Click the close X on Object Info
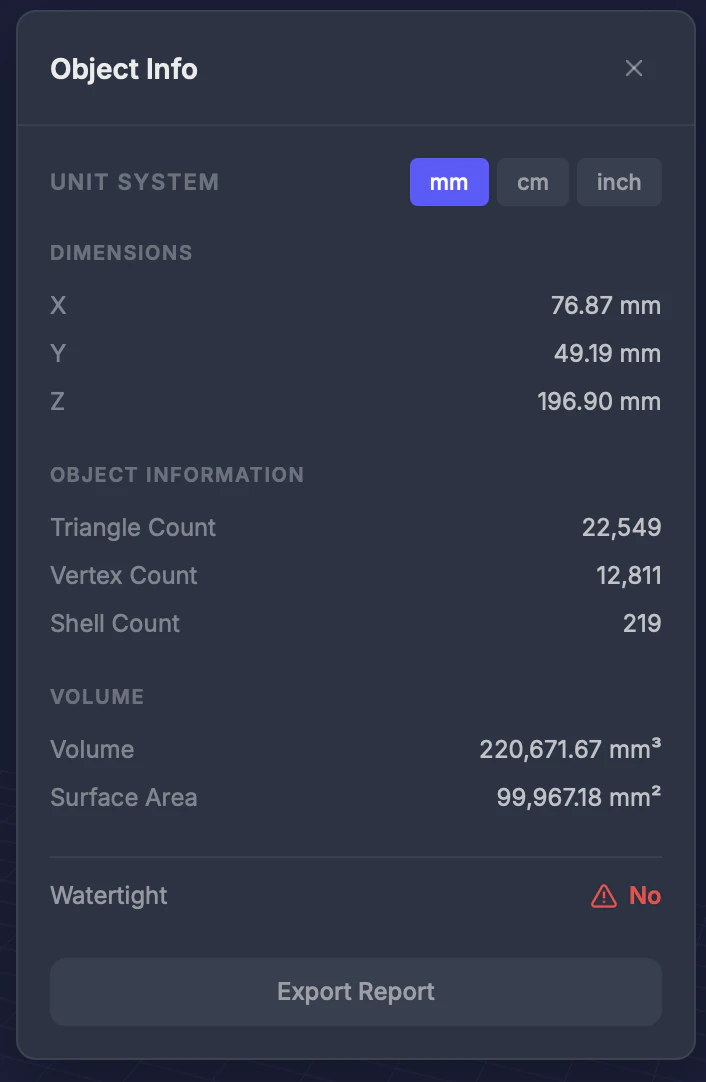Screen dimensions: 706x1082 click(x=634, y=68)
